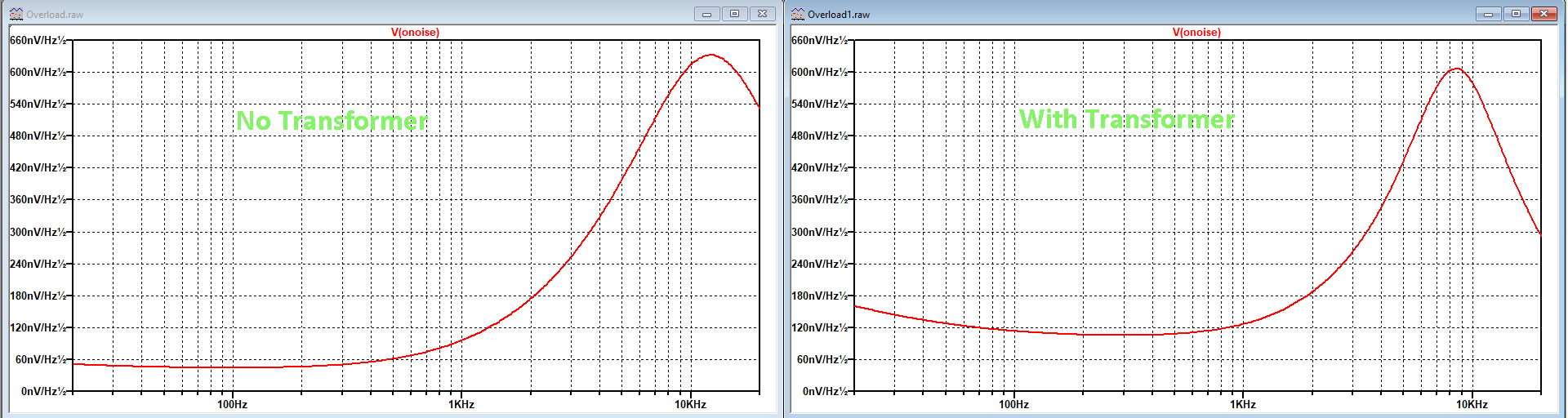
Task: Click 660nV/Hz½ axis label in Overload.raw
Action: click(x=38, y=40)
